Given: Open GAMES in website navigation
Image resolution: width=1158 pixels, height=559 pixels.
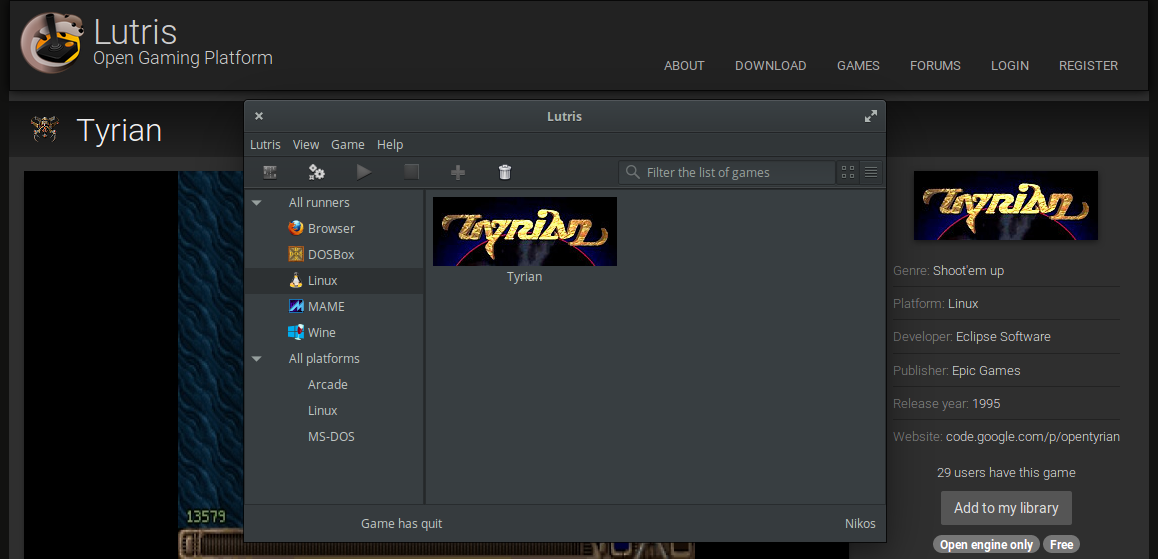Looking at the screenshot, I should click(858, 66).
